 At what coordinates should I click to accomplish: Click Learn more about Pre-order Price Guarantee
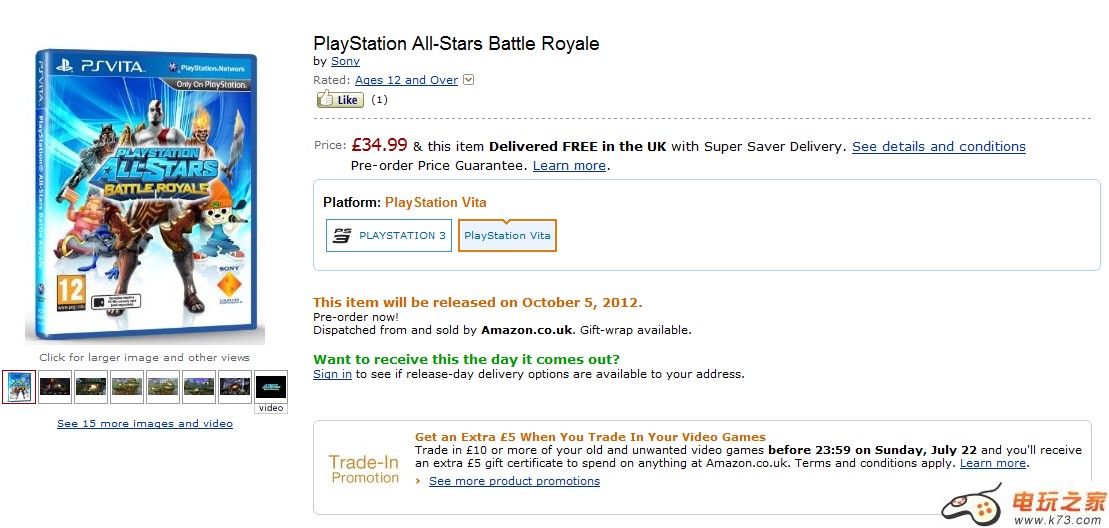tap(569, 166)
